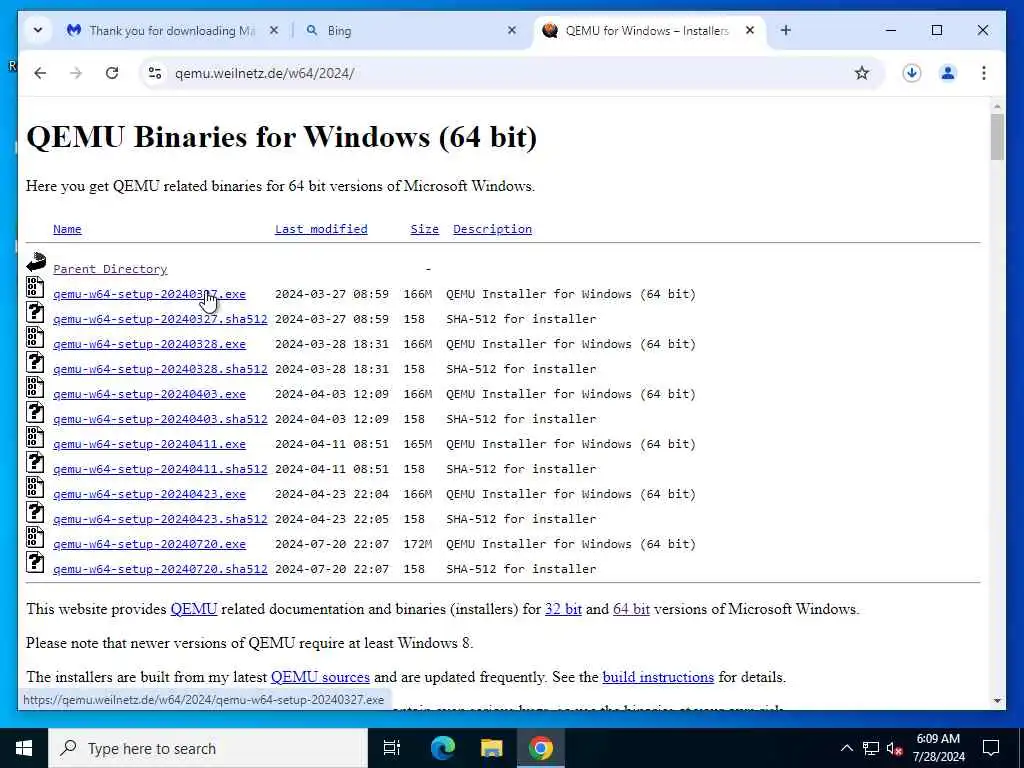
Task: Close the 'Thank you for downloading' tab
Action: click(274, 31)
